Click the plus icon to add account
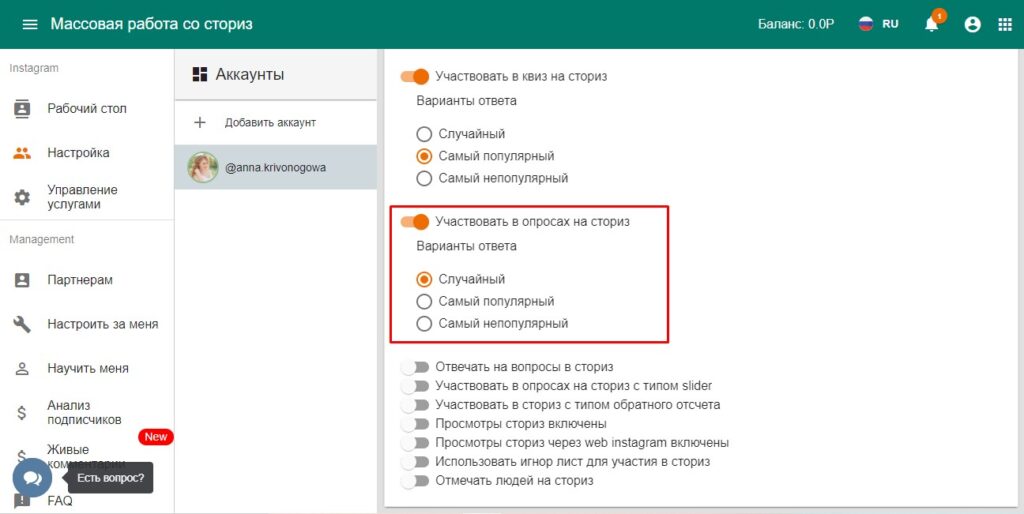1024x514 pixels. [x=200, y=122]
